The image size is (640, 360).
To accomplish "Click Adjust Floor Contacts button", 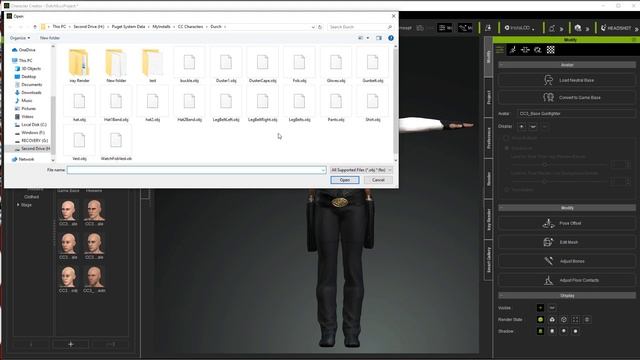I will [567, 280].
